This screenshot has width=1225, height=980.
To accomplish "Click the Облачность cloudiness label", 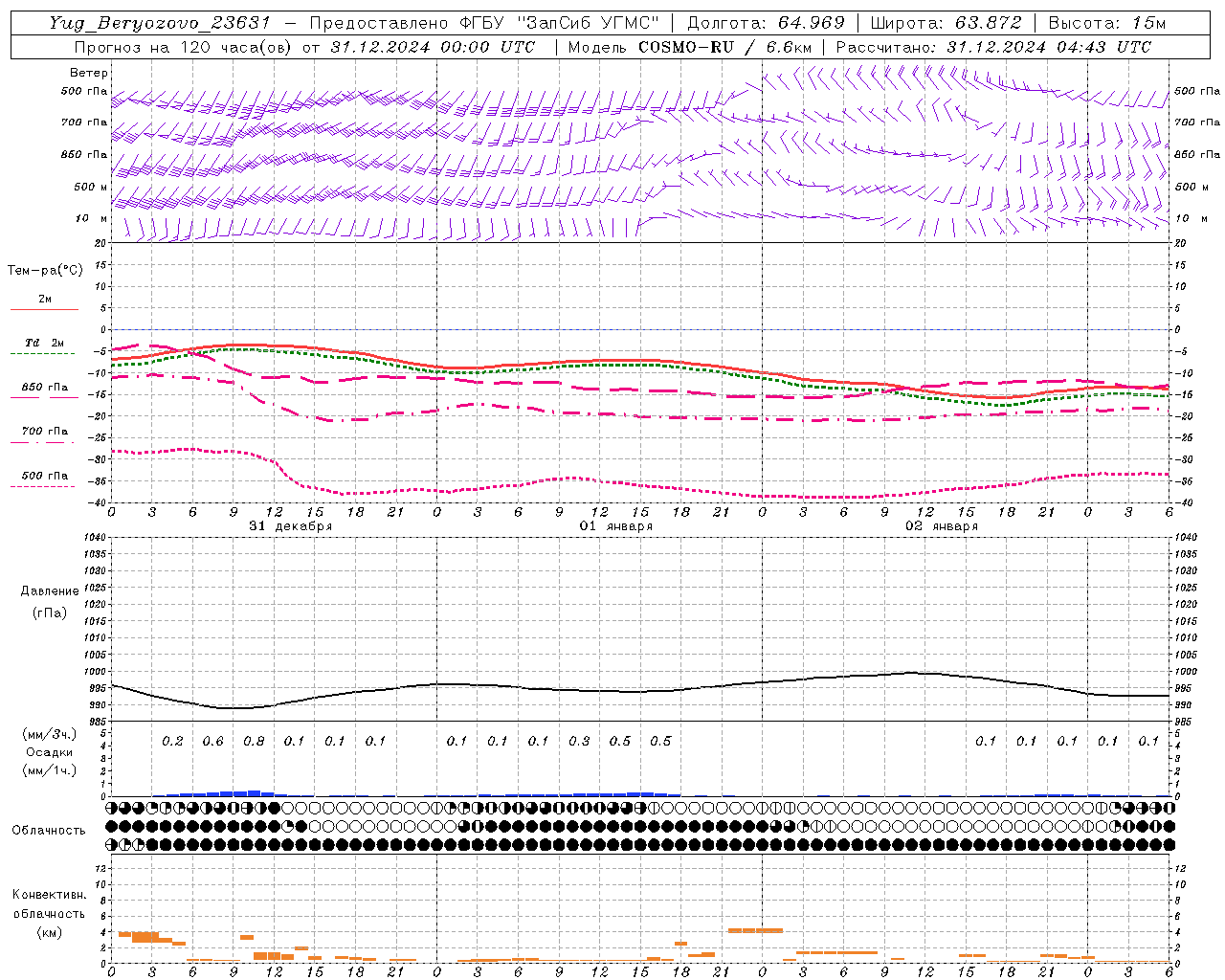I will (x=49, y=831).
